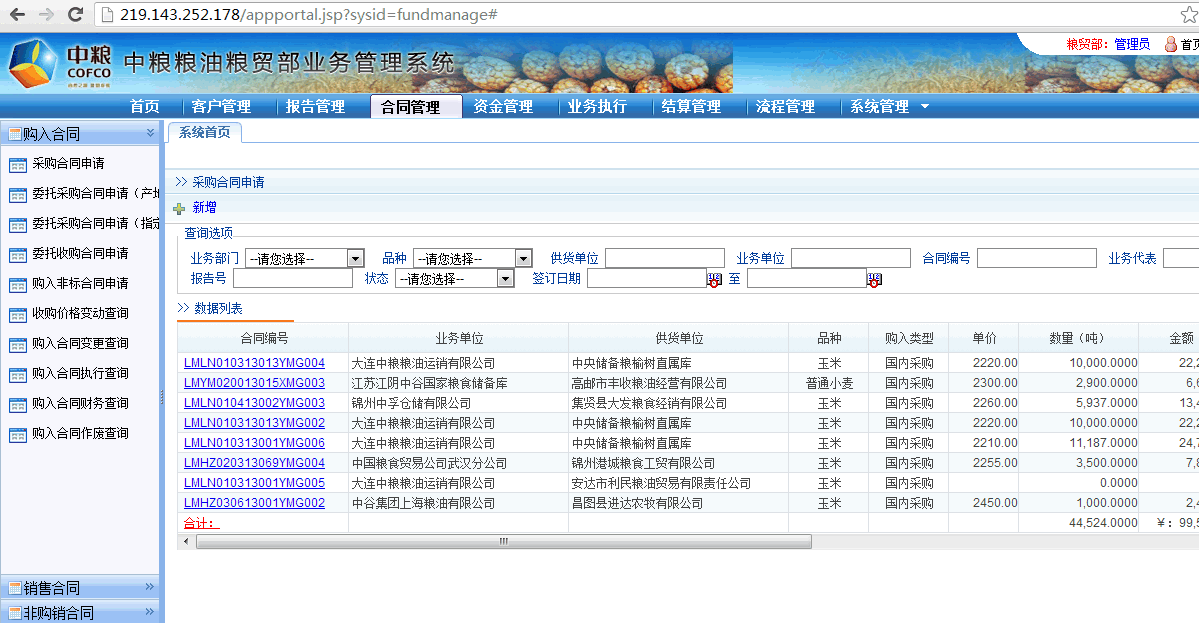
Task: Select the 合同管理 menu tab
Action: (x=416, y=107)
